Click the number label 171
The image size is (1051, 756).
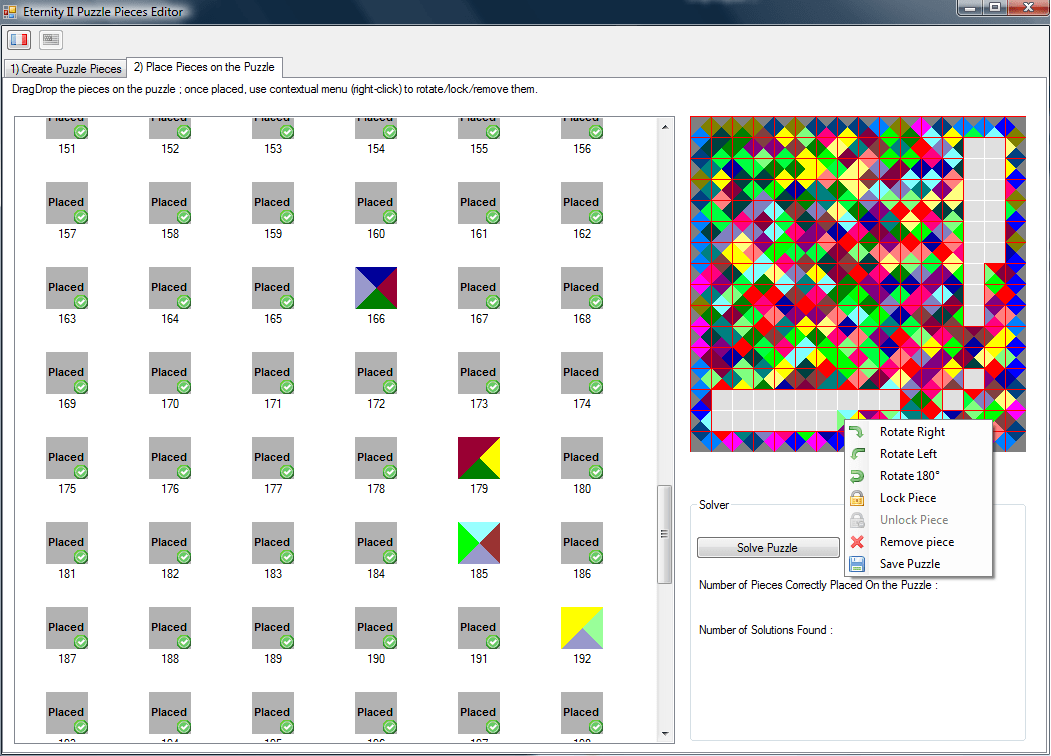(x=273, y=404)
